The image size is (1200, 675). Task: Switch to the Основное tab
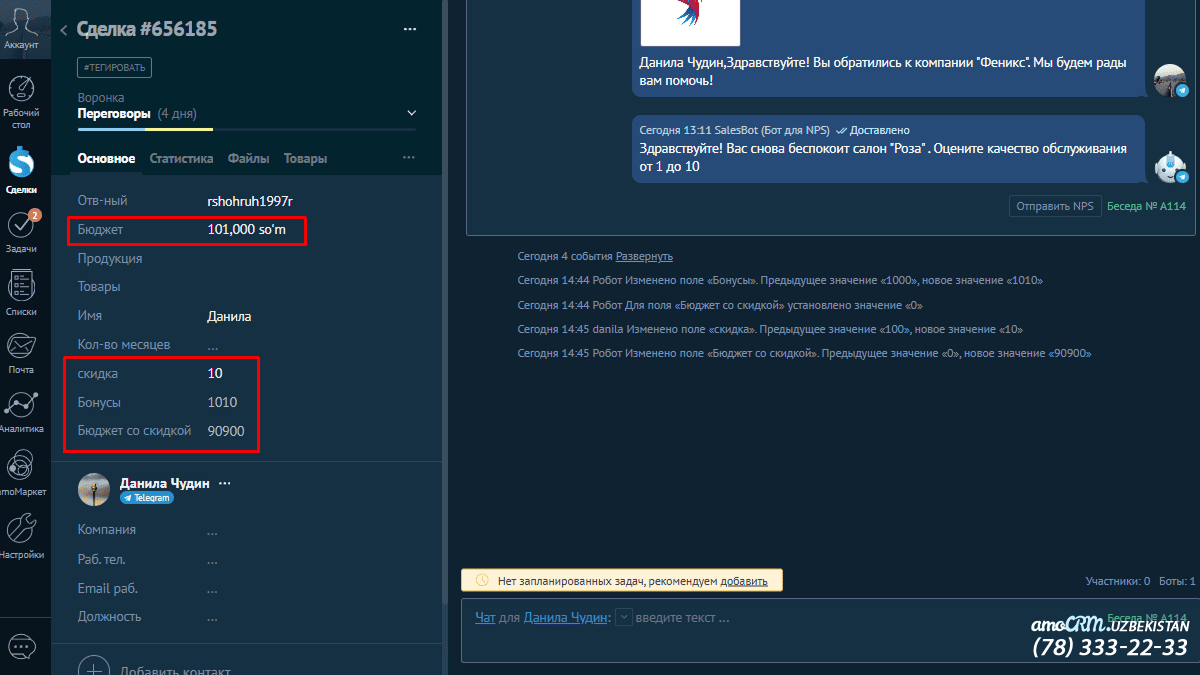(x=106, y=158)
